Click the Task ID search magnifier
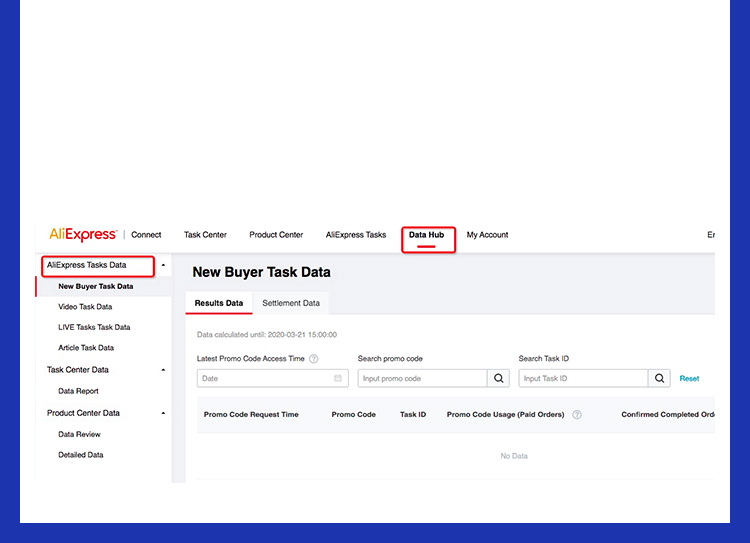This screenshot has width=750, height=543. click(659, 378)
